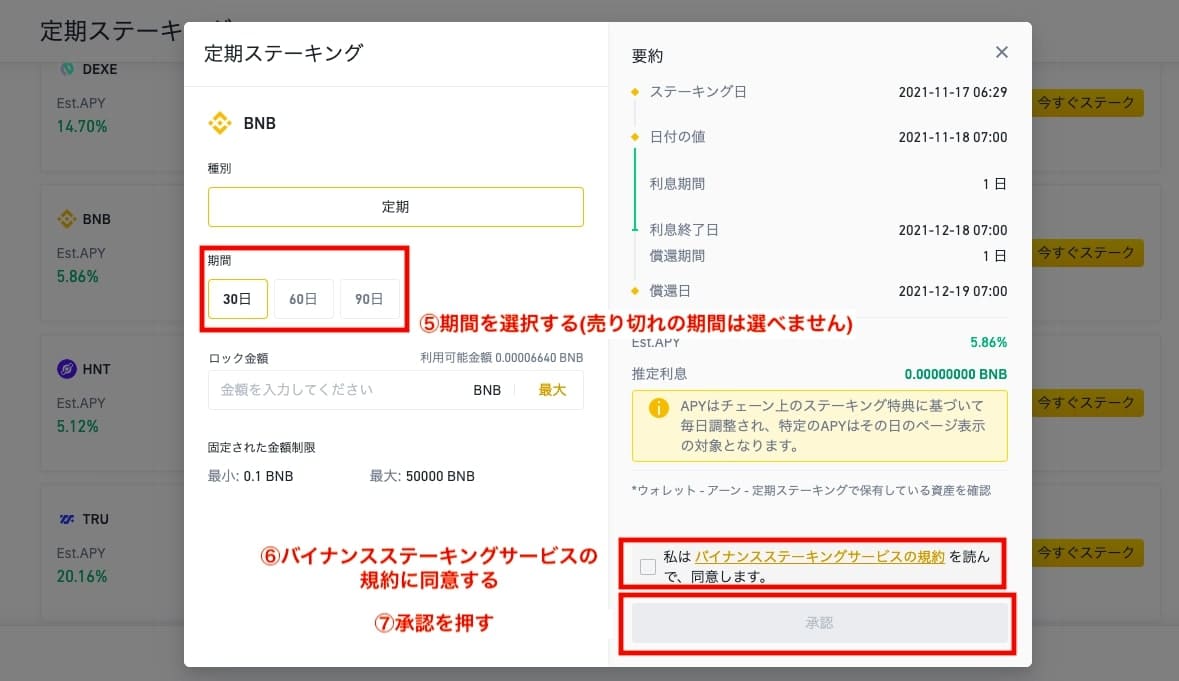Select the 60日 staking period
The height and width of the screenshot is (681, 1179).
coord(304,298)
